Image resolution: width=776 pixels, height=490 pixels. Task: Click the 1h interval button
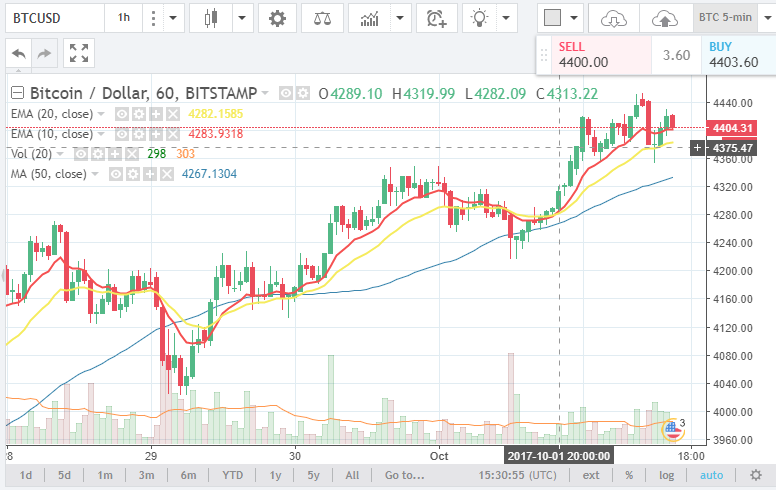click(x=124, y=18)
